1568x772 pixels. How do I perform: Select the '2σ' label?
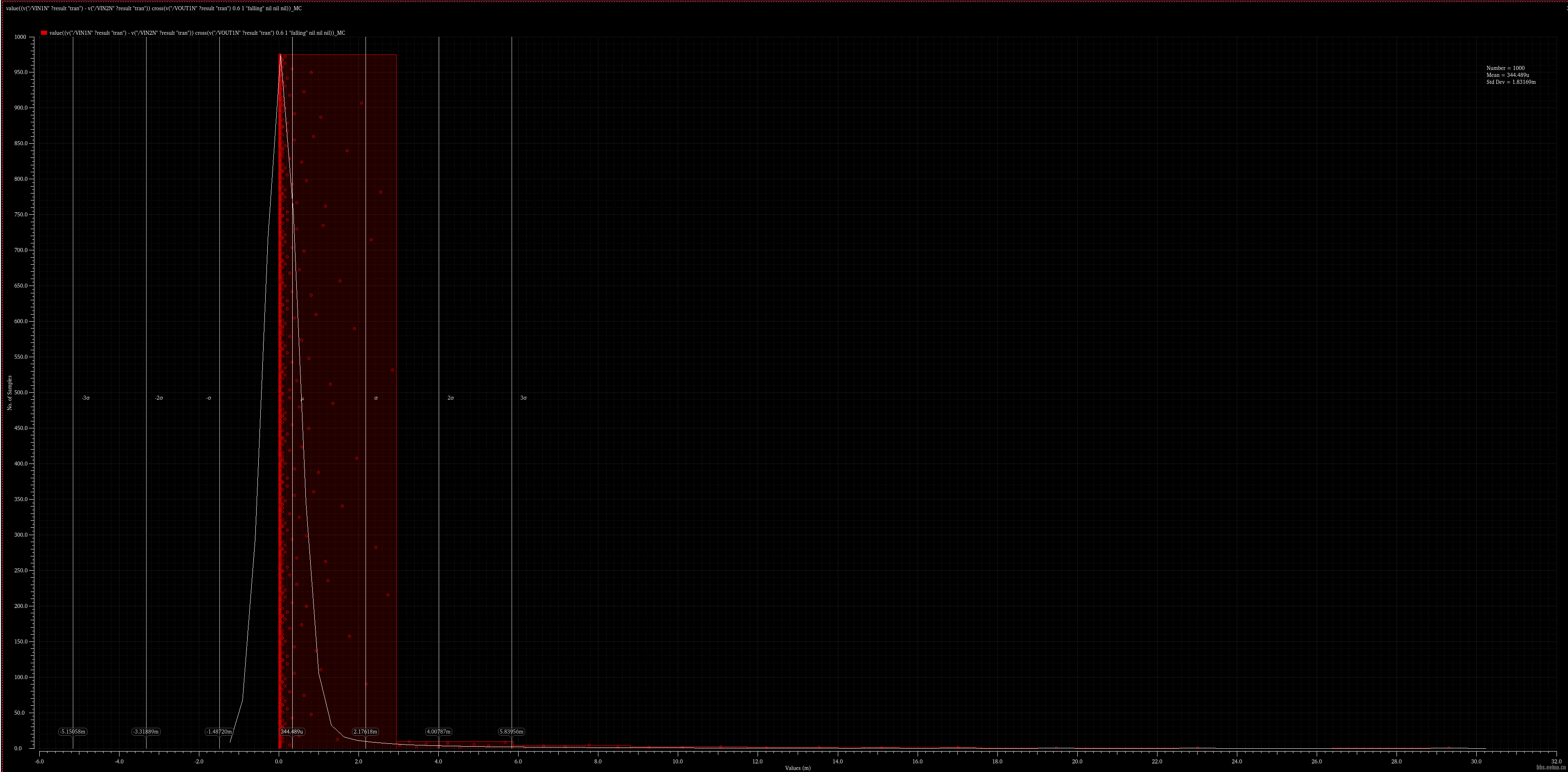(451, 398)
